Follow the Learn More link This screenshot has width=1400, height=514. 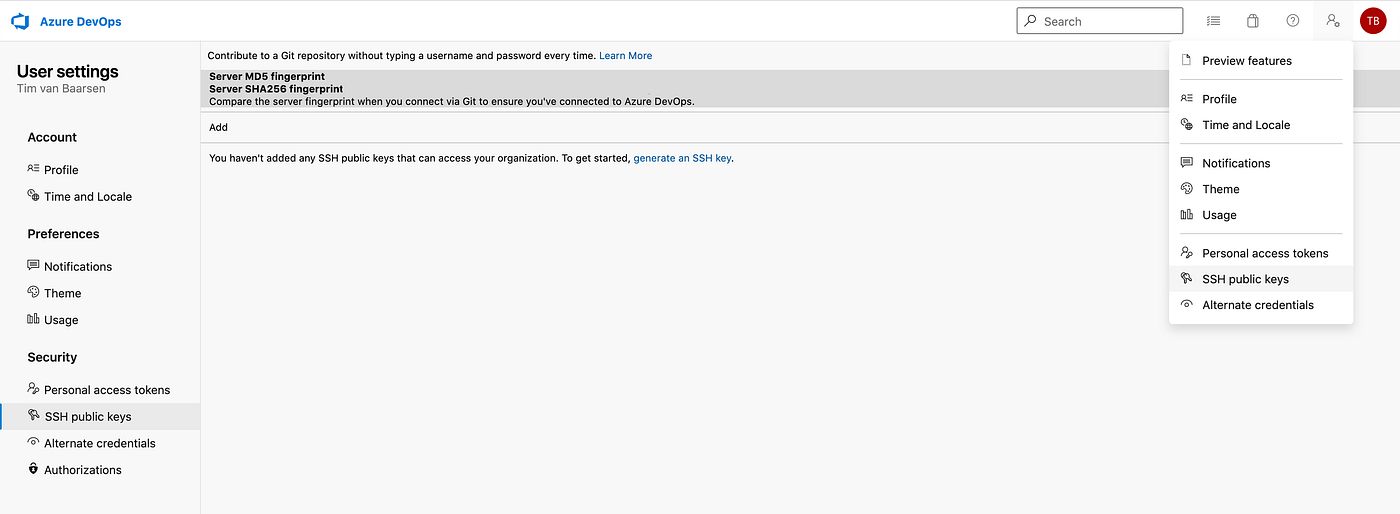625,56
